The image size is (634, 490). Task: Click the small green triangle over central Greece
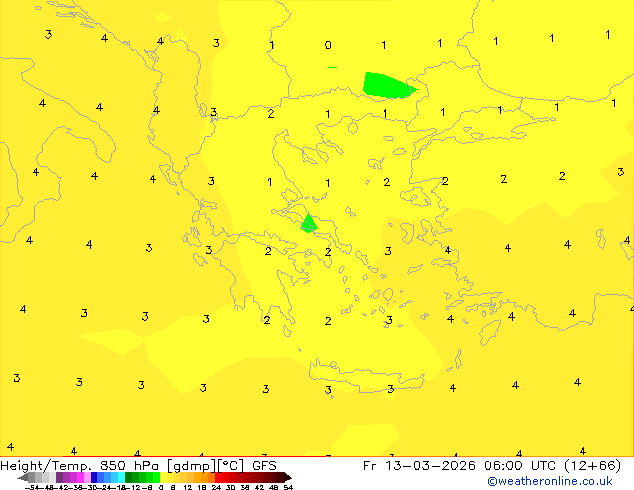(309, 224)
